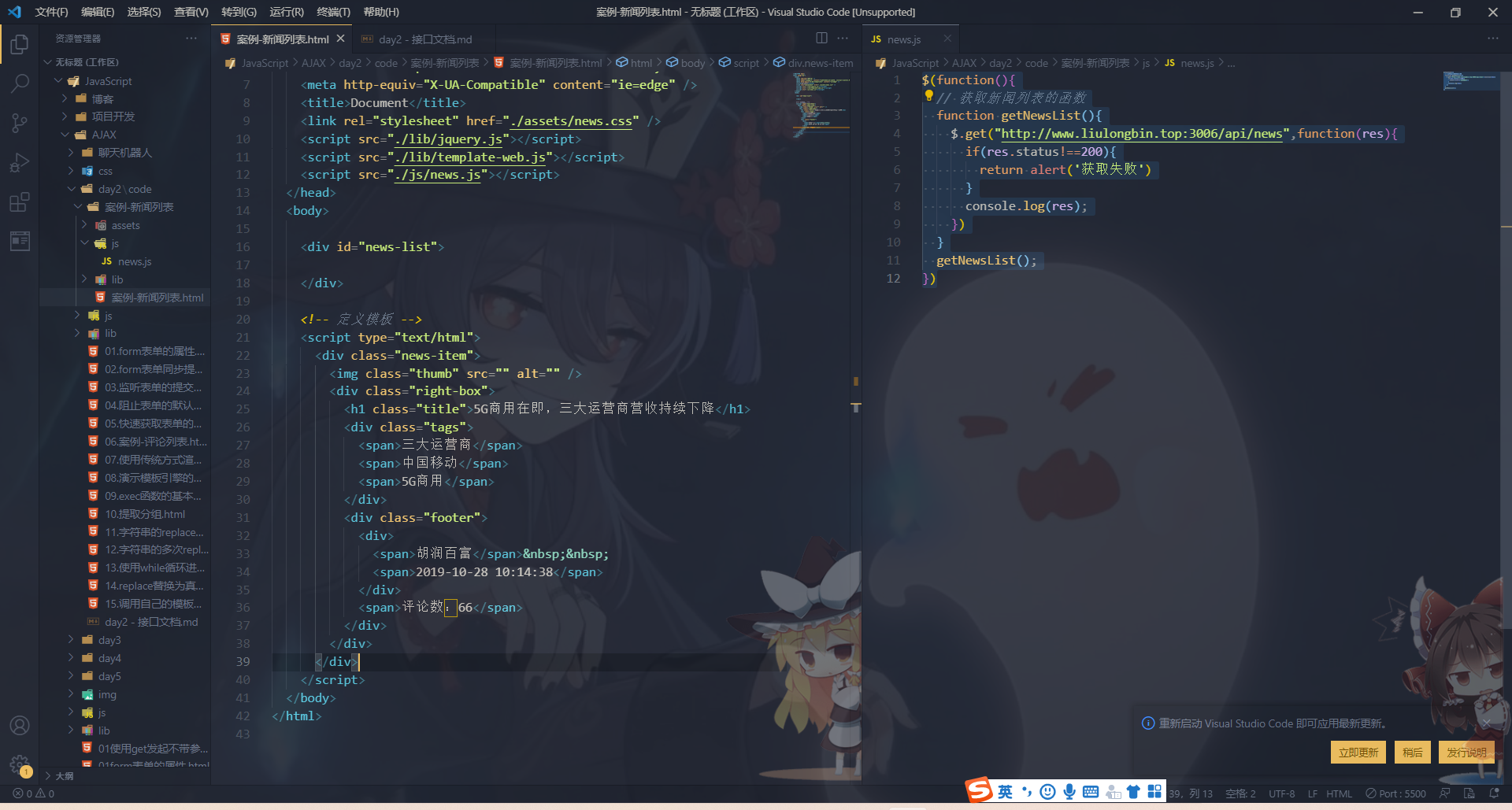Image resolution: width=1512 pixels, height=810 pixels.
Task: Open the 终端(T) menu
Action: pyautogui.click(x=333, y=12)
